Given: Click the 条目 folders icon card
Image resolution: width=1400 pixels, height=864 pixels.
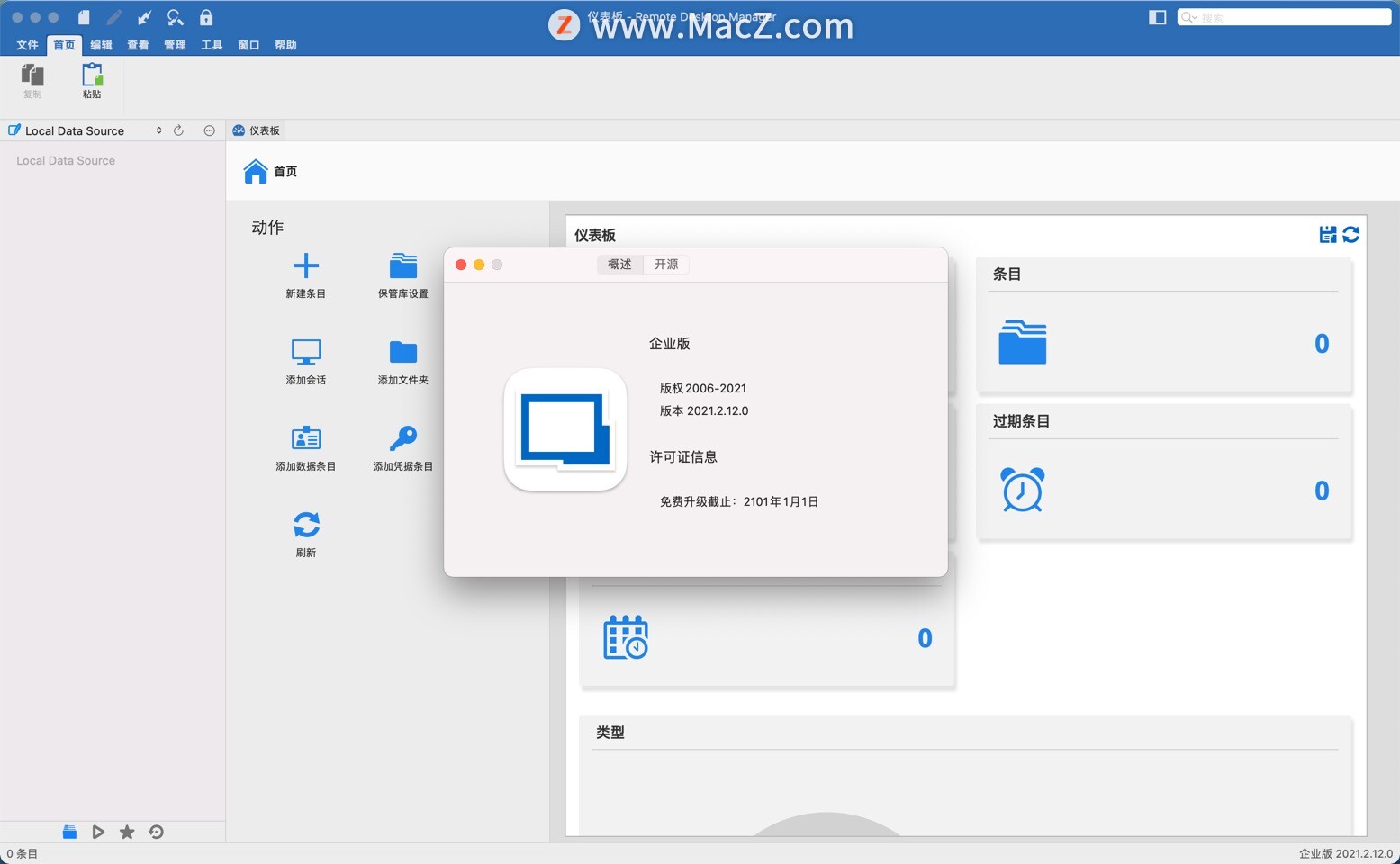Looking at the screenshot, I should pos(1023,342).
